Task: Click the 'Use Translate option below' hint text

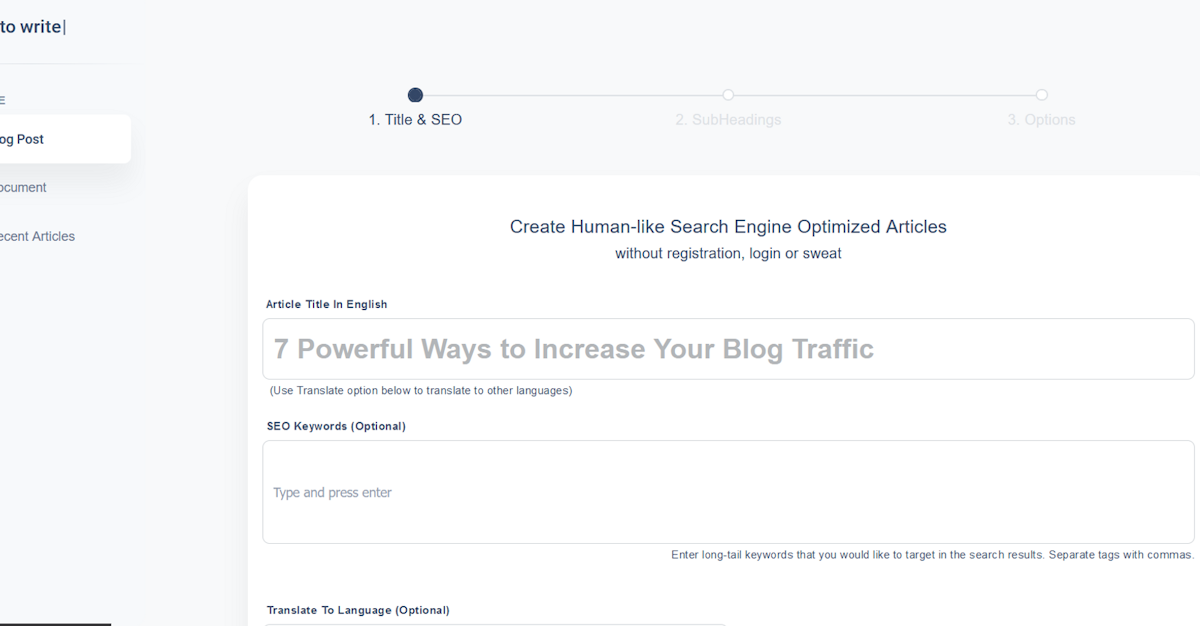Action: coord(421,390)
